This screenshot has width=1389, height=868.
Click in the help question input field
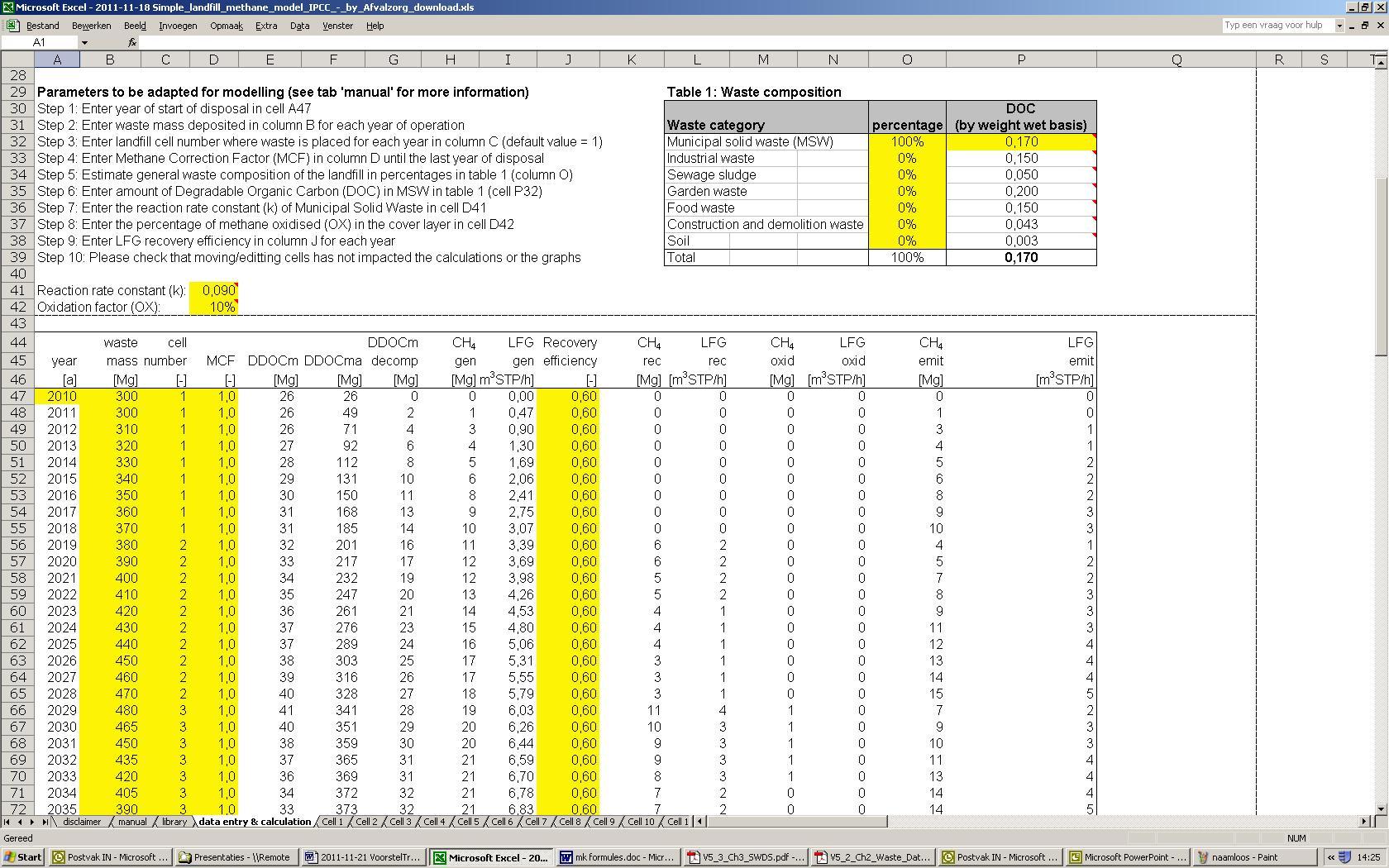point(1278,26)
